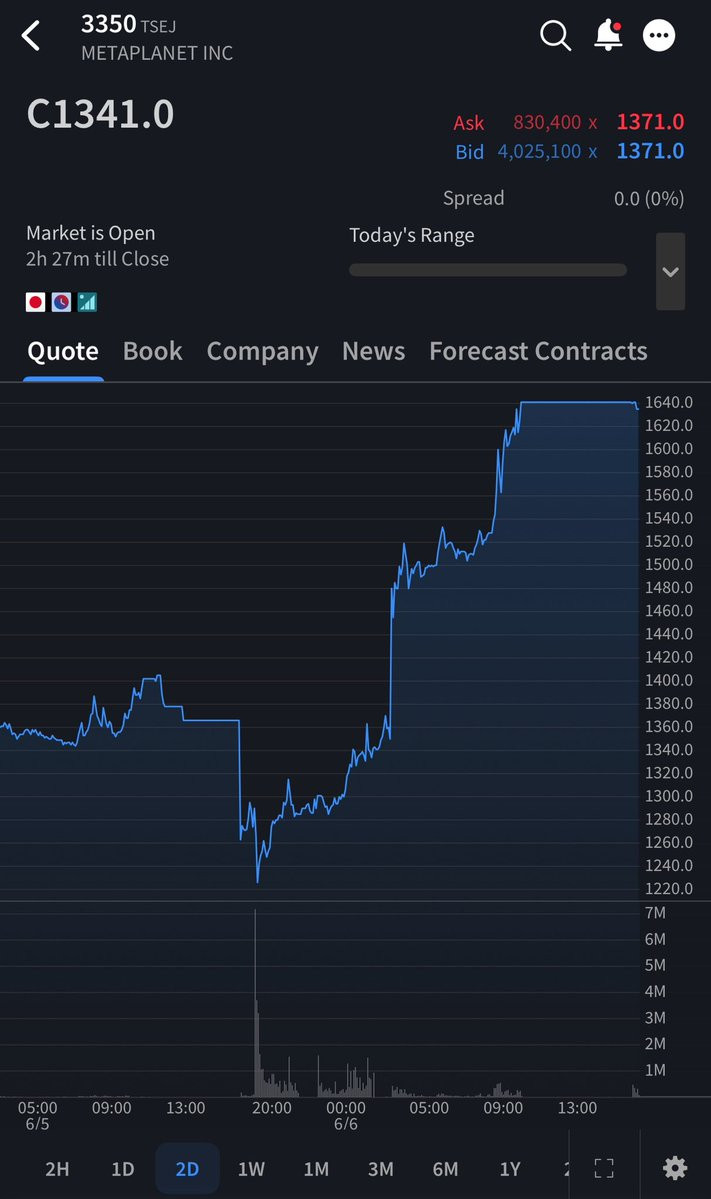Select the 1W chart timeframe

coord(251,1168)
